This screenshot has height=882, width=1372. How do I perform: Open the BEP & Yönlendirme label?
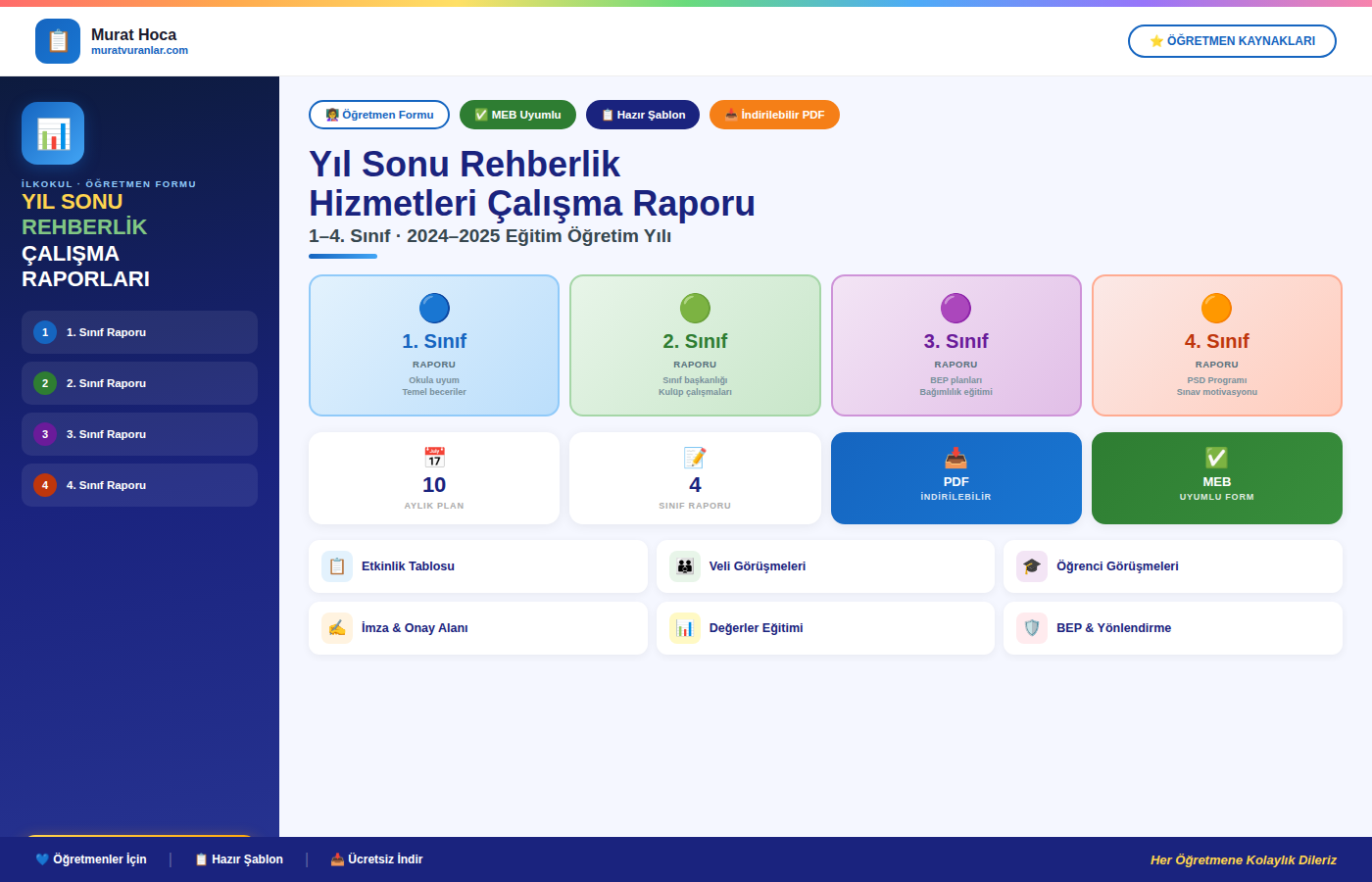tap(1113, 628)
